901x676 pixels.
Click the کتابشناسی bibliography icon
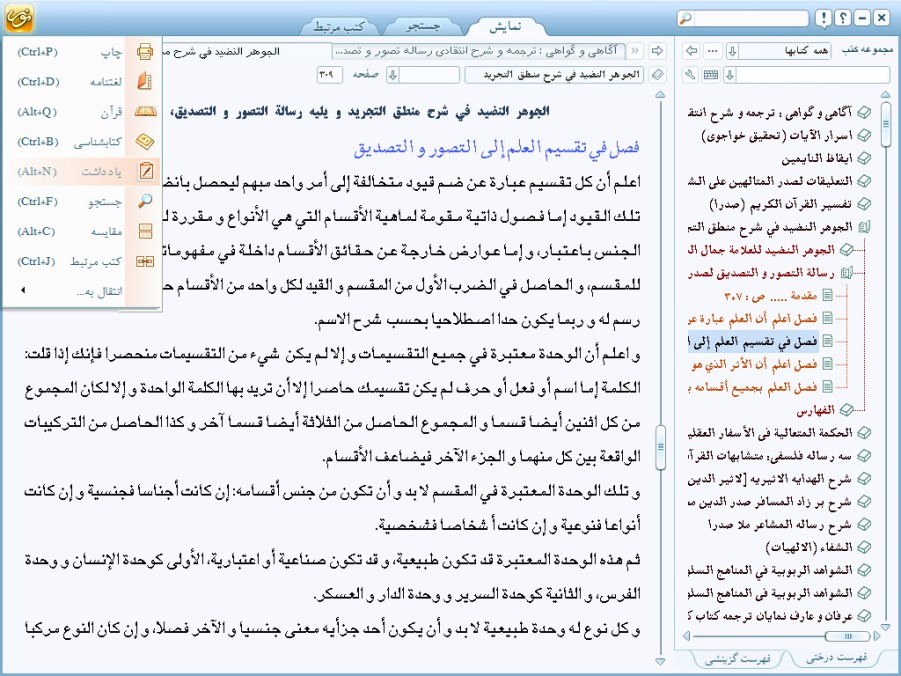pyautogui.click(x=145, y=141)
